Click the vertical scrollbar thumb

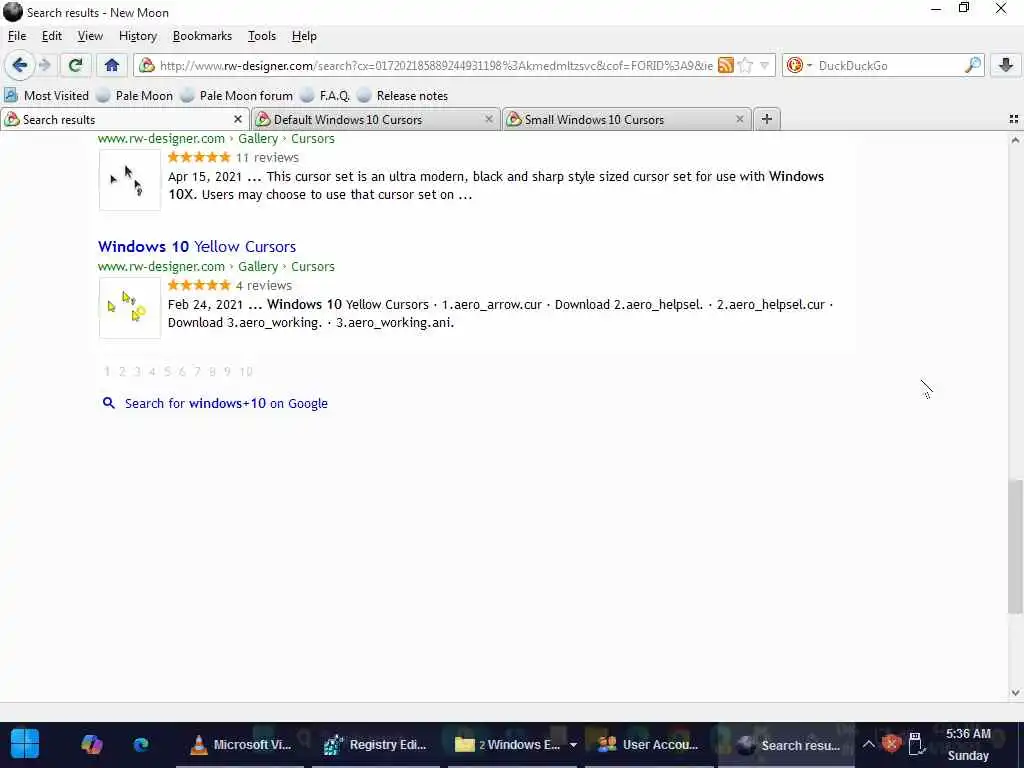pyautogui.click(x=1015, y=547)
